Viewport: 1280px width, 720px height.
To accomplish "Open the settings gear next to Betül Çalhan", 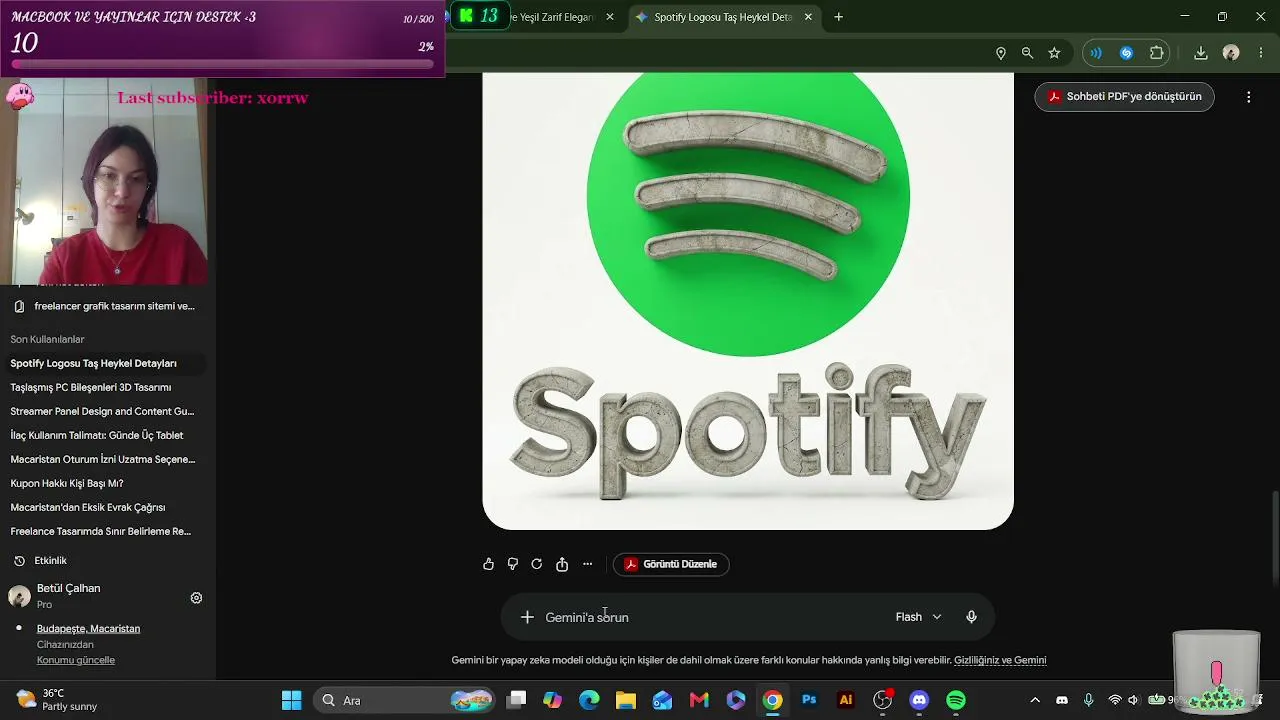I will [196, 598].
